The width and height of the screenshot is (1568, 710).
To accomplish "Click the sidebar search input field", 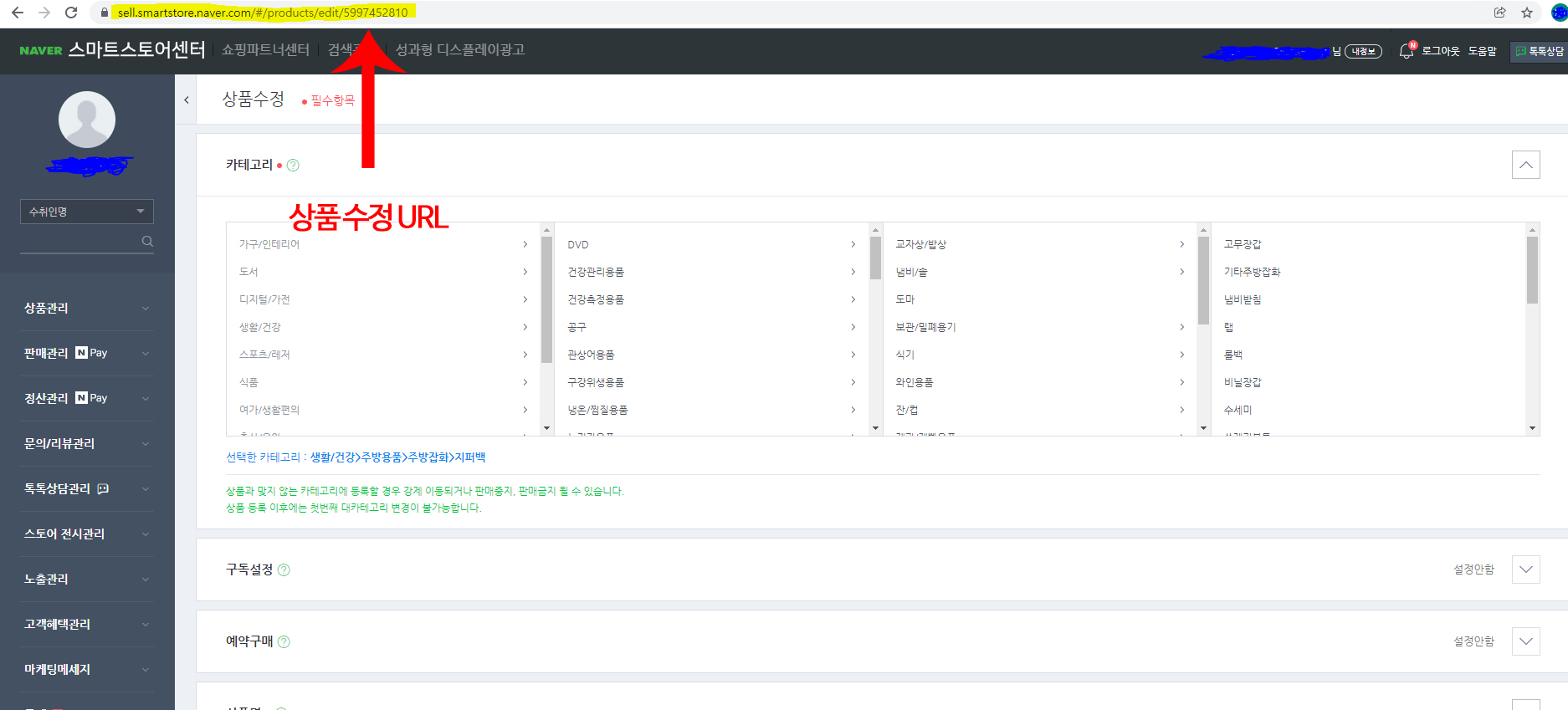I will point(79,242).
